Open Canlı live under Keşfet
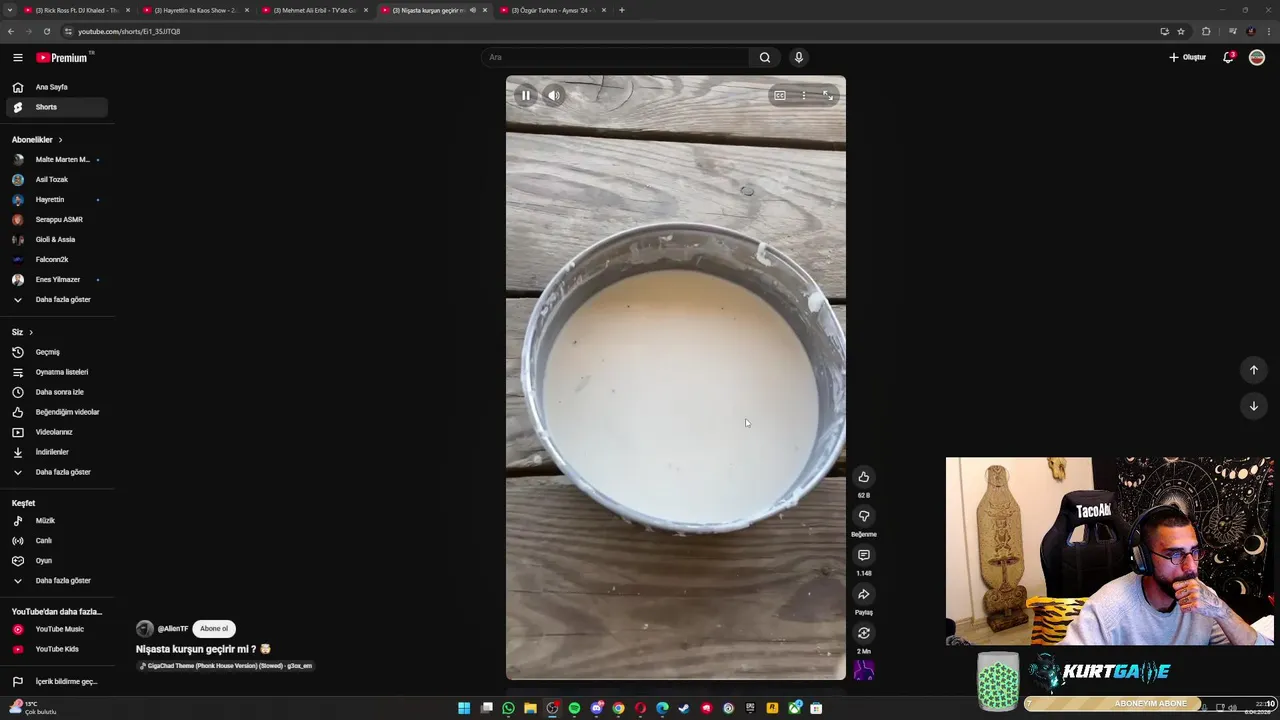This screenshot has height=720, width=1280. pos(57,541)
